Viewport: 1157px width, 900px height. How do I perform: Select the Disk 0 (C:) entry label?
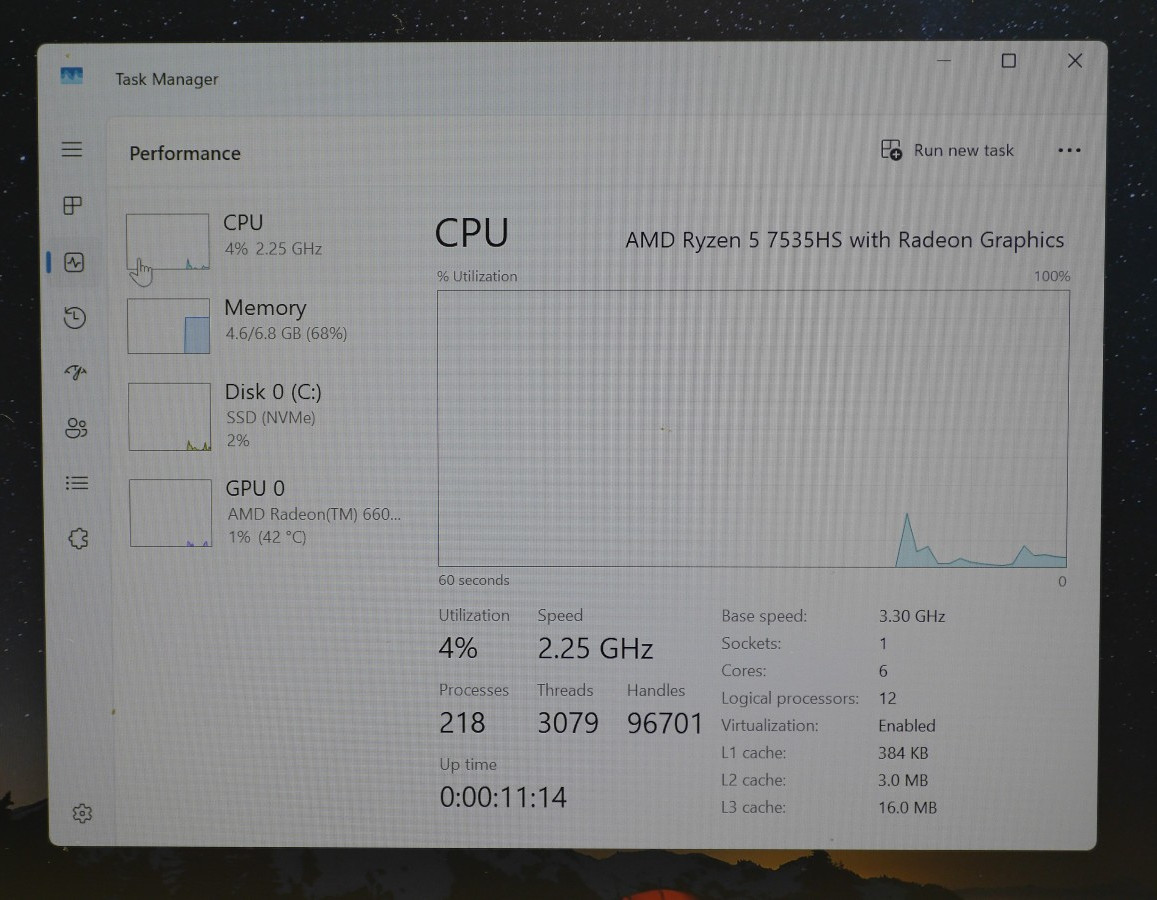tap(273, 392)
